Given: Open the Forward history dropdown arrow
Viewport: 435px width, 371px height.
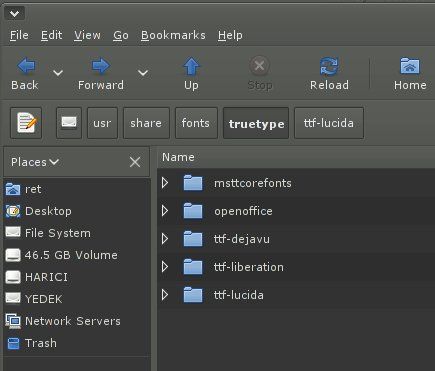Looking at the screenshot, I should tap(143, 73).
